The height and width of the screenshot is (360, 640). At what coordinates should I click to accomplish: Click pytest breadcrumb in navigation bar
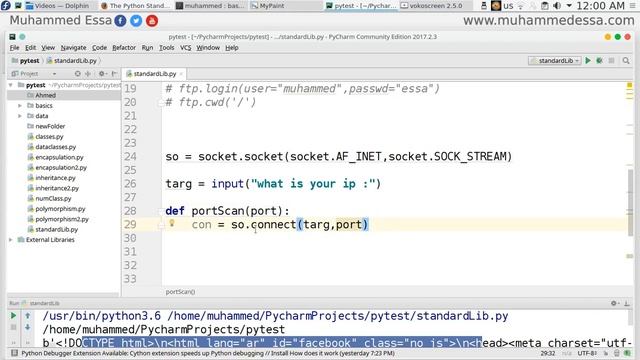(x=26, y=60)
